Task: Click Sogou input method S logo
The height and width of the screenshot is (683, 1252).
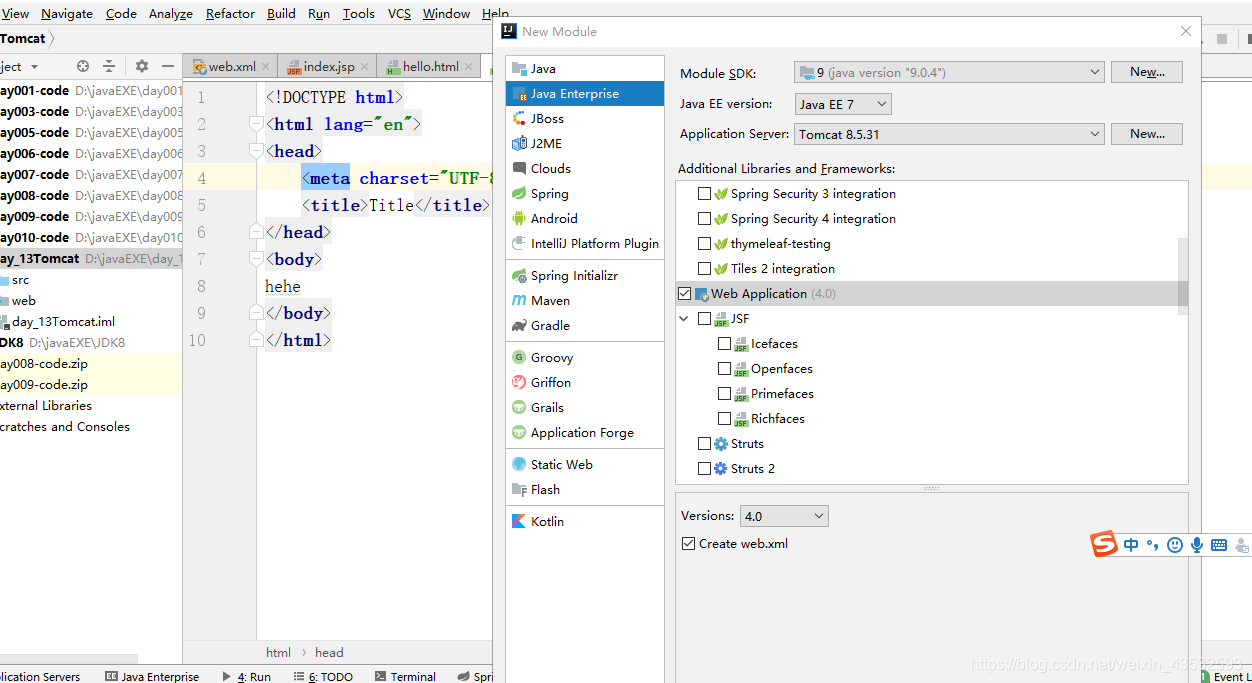Action: [1103, 544]
